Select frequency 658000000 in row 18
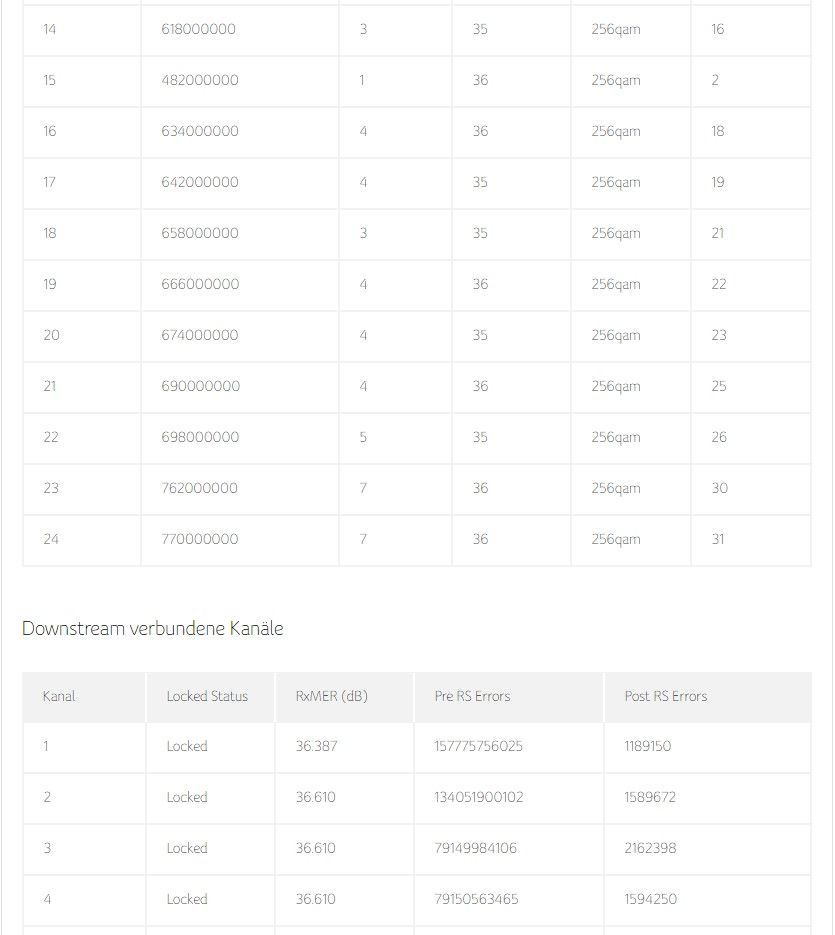Image resolution: width=835 pixels, height=935 pixels. pos(200,233)
